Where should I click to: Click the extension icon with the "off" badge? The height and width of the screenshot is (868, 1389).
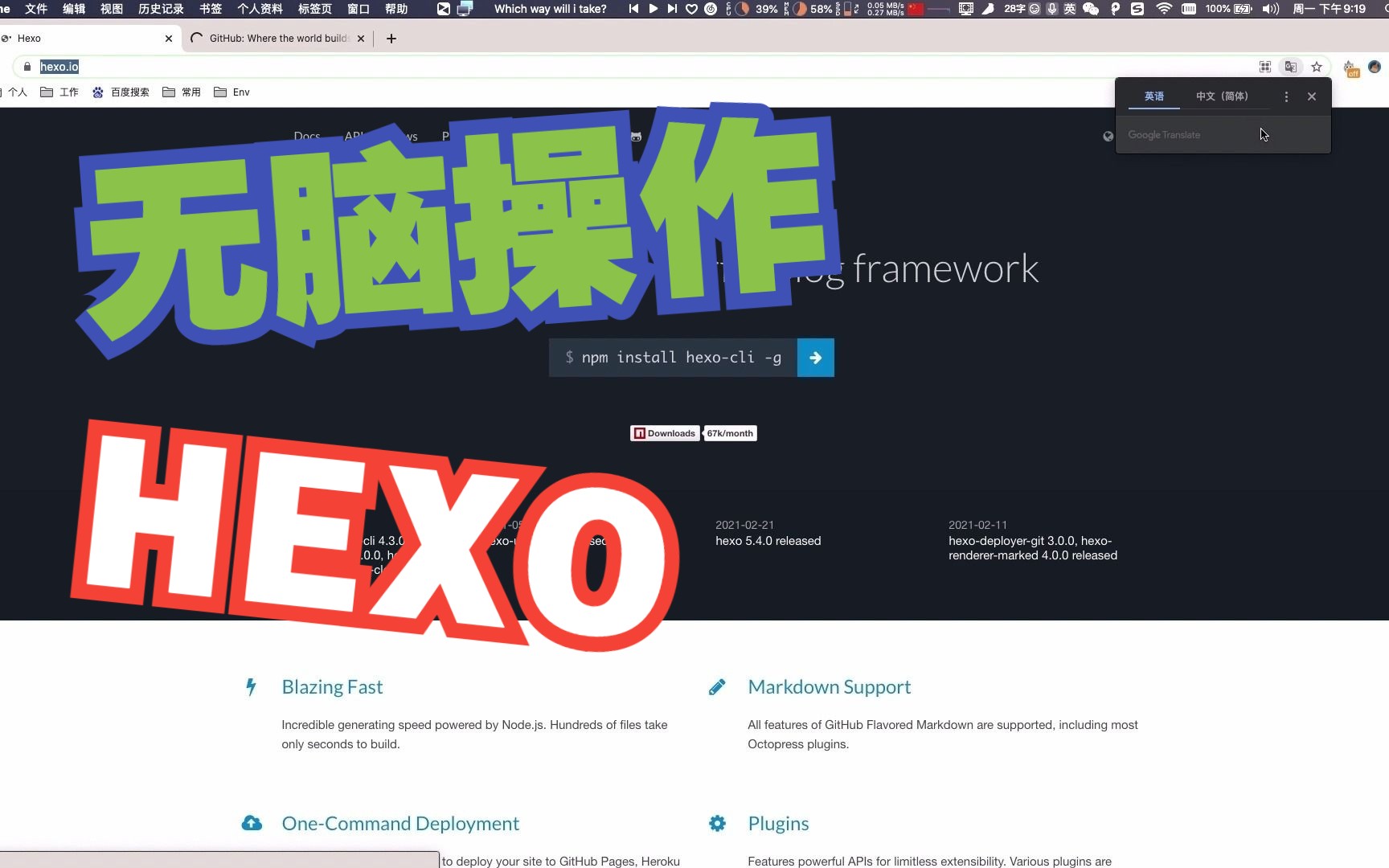[1350, 68]
